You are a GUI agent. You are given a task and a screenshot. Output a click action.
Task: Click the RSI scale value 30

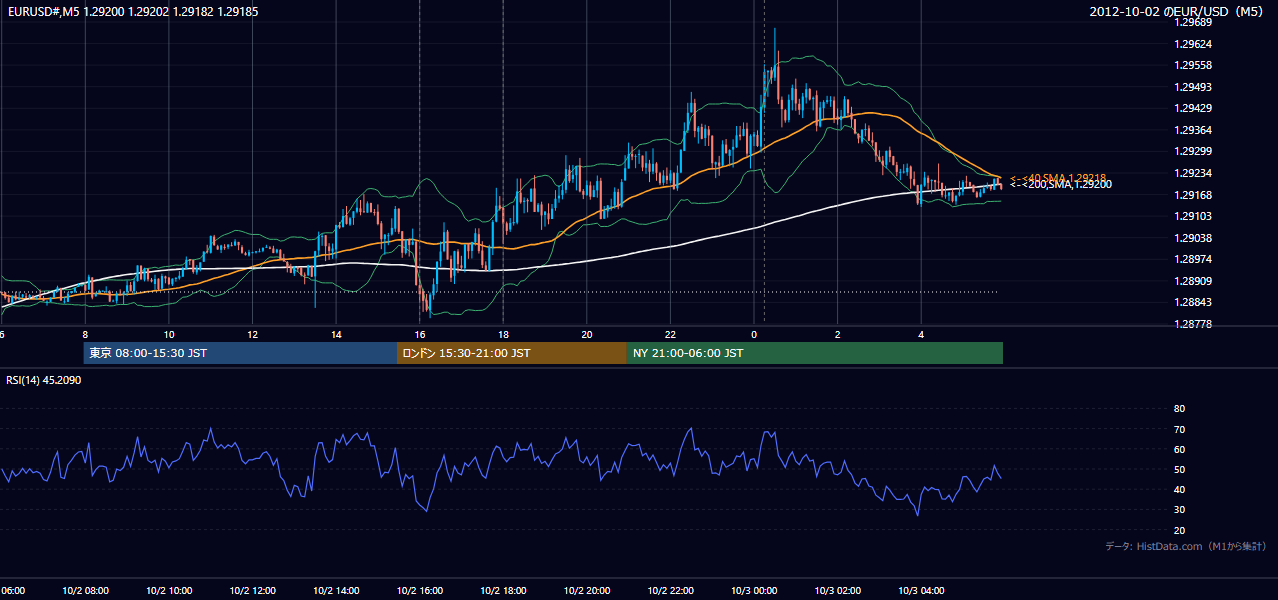(1179, 510)
